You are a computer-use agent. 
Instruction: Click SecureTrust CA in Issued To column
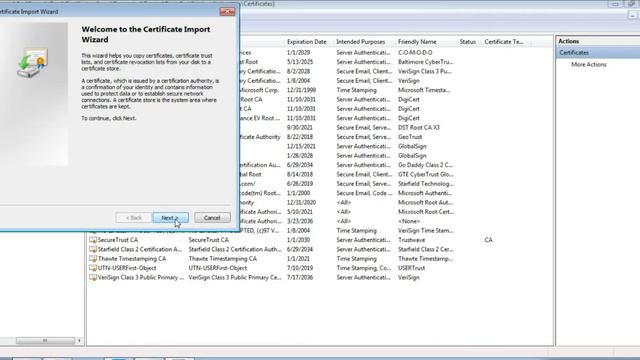pyautogui.click(x=118, y=240)
